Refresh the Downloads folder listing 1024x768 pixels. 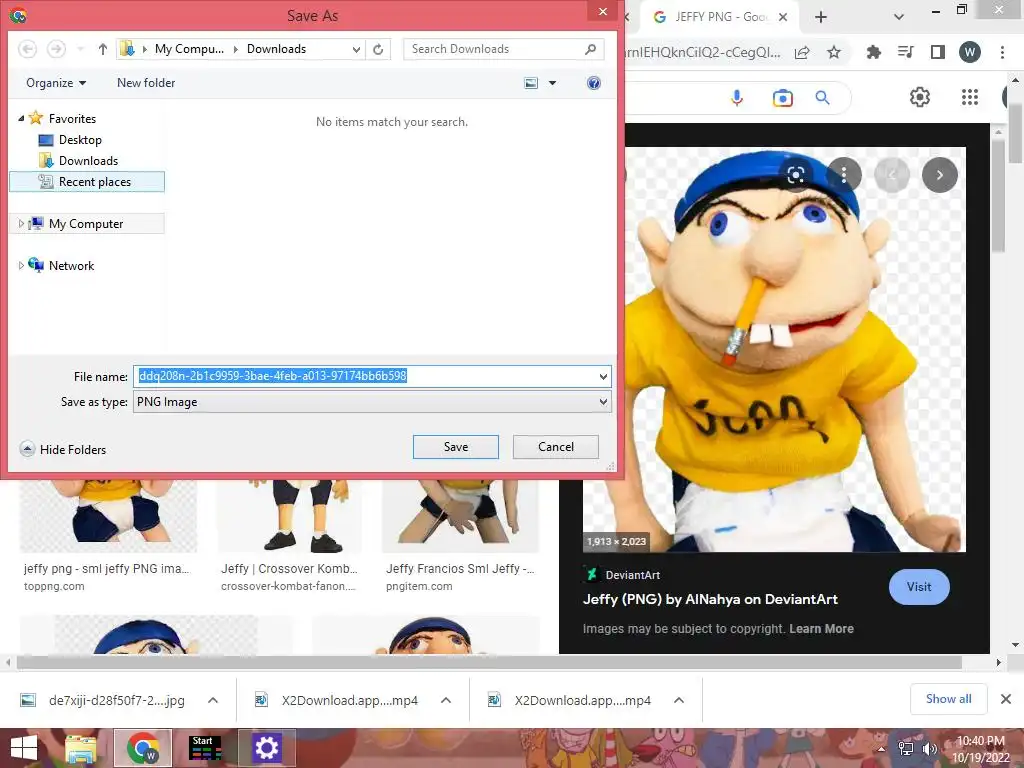[378, 49]
